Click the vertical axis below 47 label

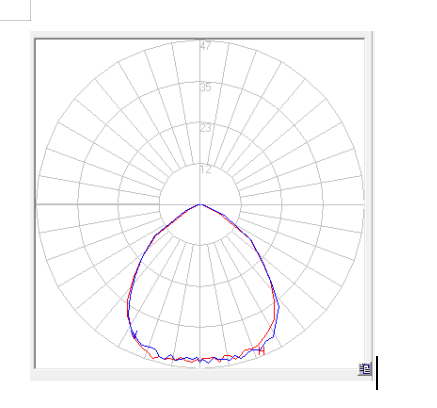(200, 67)
